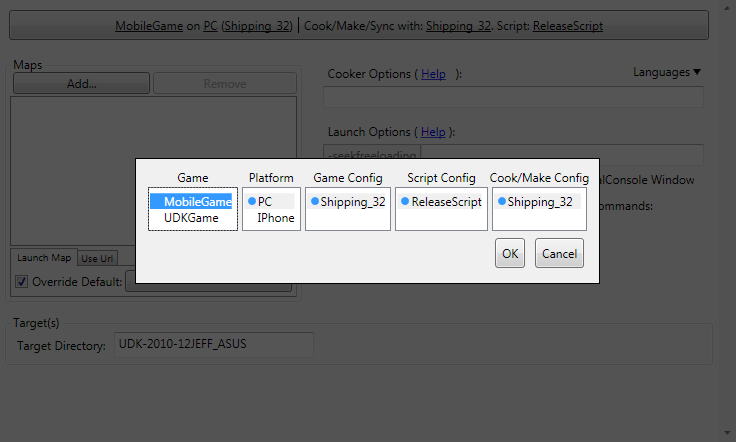
Task: Click the Add... maps button
Action: [x=82, y=84]
